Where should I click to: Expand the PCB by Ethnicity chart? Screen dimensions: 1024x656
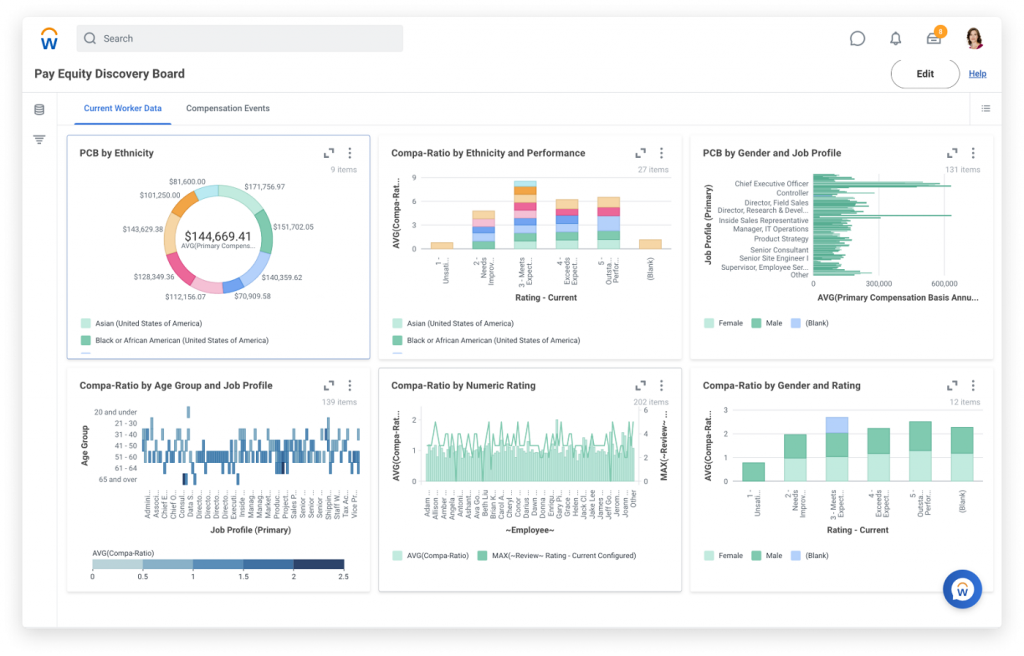click(329, 153)
